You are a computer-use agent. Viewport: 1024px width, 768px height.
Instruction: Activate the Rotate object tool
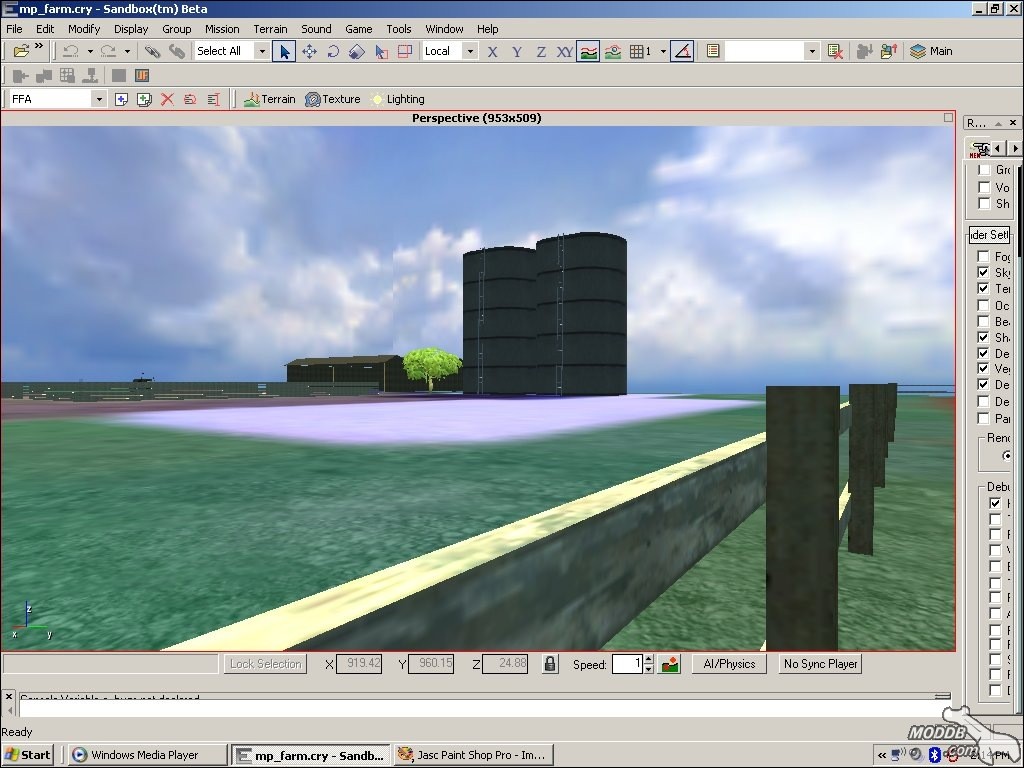click(x=333, y=51)
